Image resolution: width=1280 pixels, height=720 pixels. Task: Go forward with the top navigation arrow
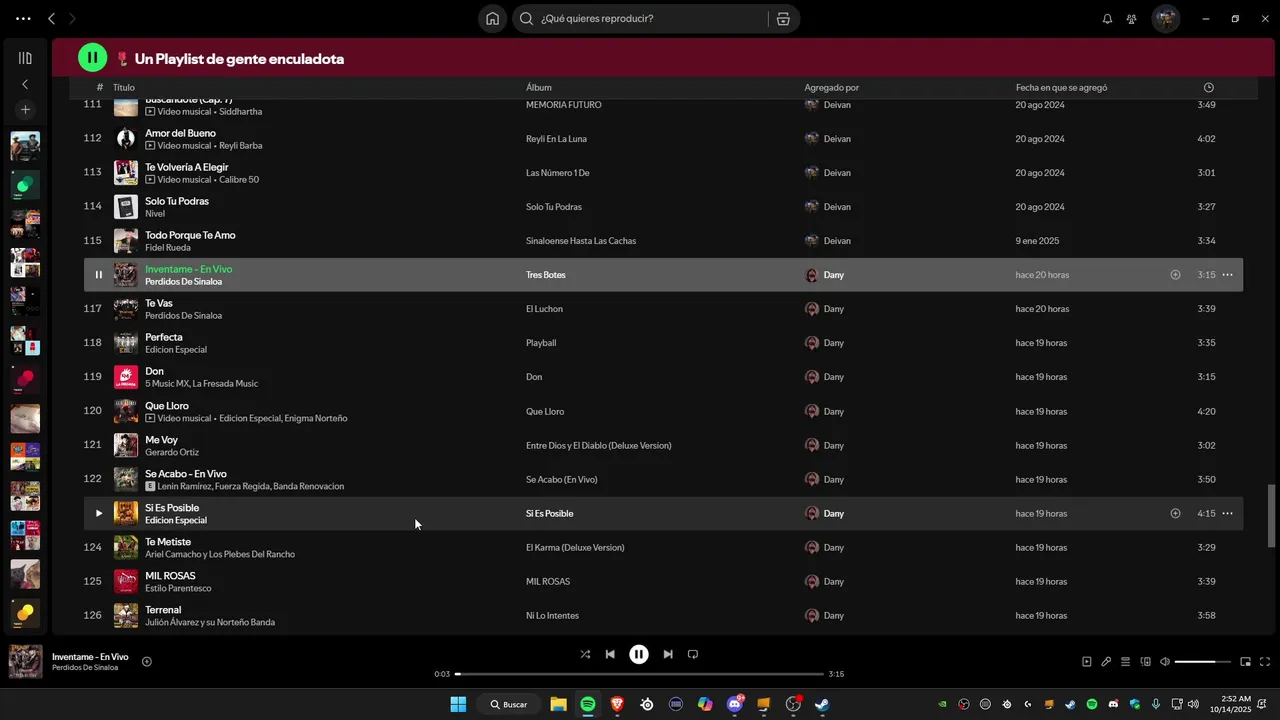[x=72, y=18]
